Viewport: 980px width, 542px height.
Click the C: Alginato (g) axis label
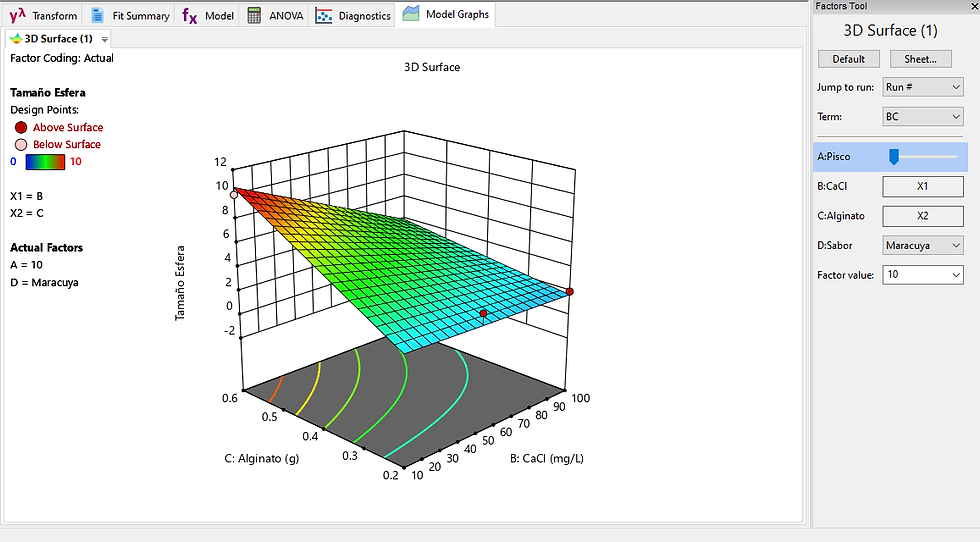[x=262, y=458]
